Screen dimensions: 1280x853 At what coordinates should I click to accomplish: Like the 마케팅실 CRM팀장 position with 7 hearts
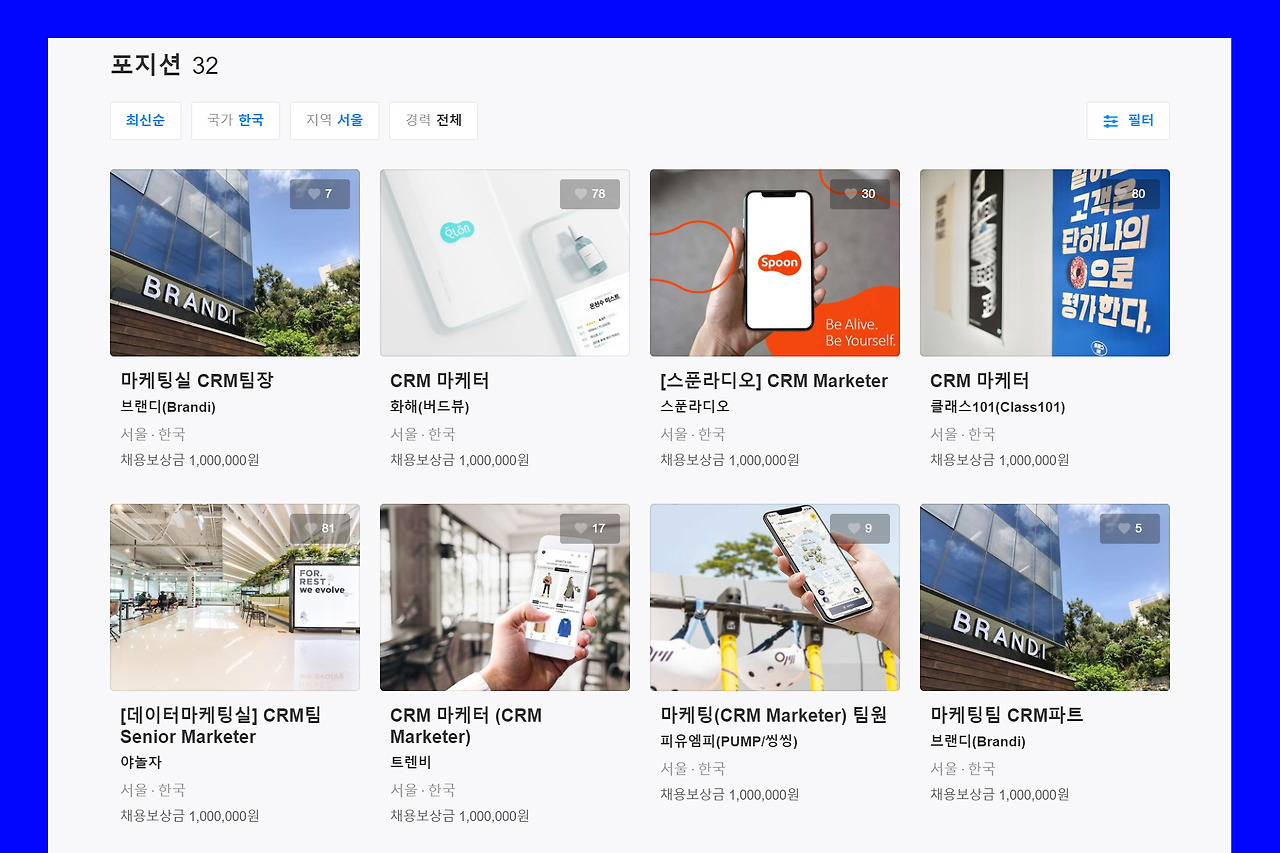(x=320, y=194)
